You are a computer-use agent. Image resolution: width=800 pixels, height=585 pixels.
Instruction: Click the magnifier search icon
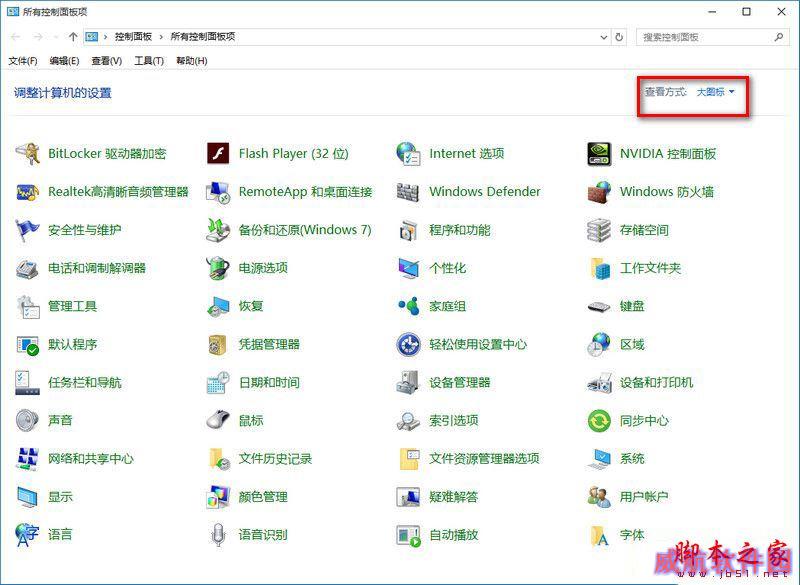pyautogui.click(x=779, y=37)
